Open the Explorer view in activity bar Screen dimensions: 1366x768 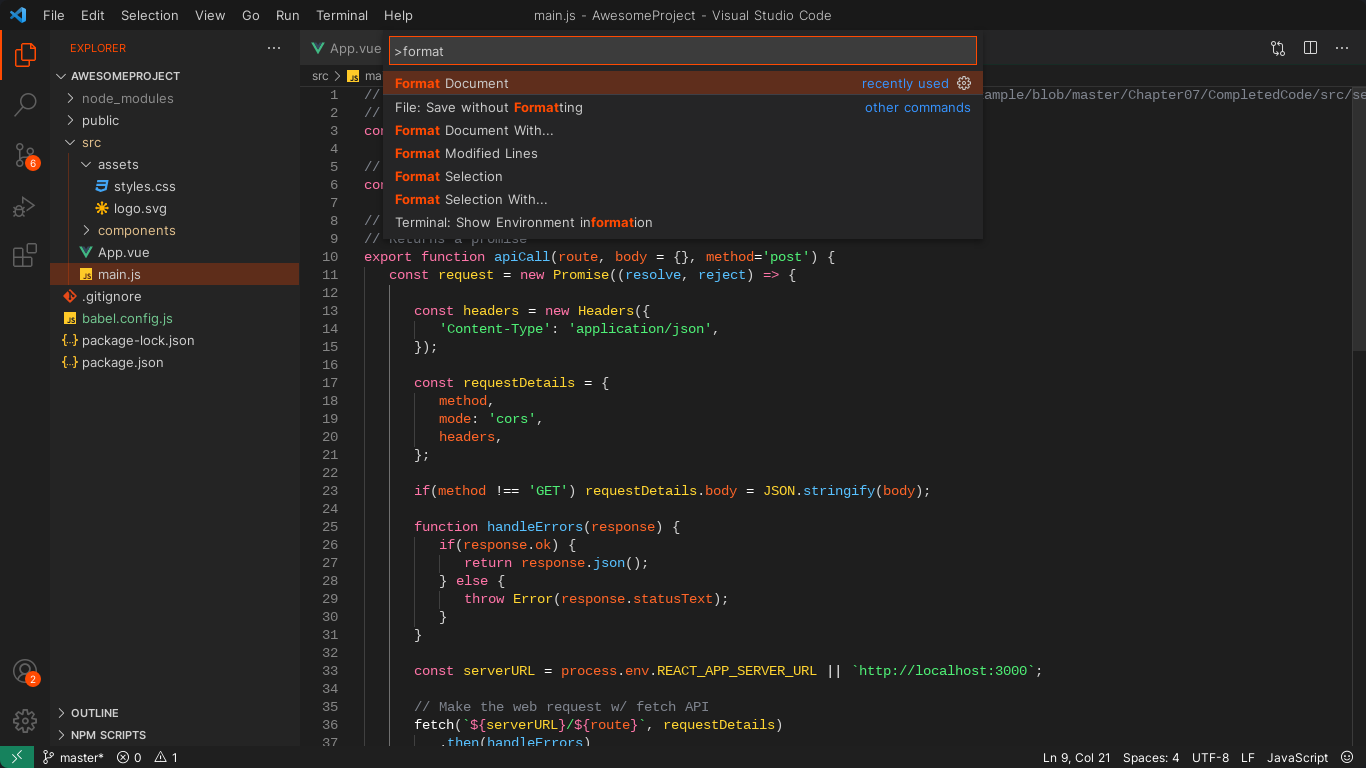point(25,54)
